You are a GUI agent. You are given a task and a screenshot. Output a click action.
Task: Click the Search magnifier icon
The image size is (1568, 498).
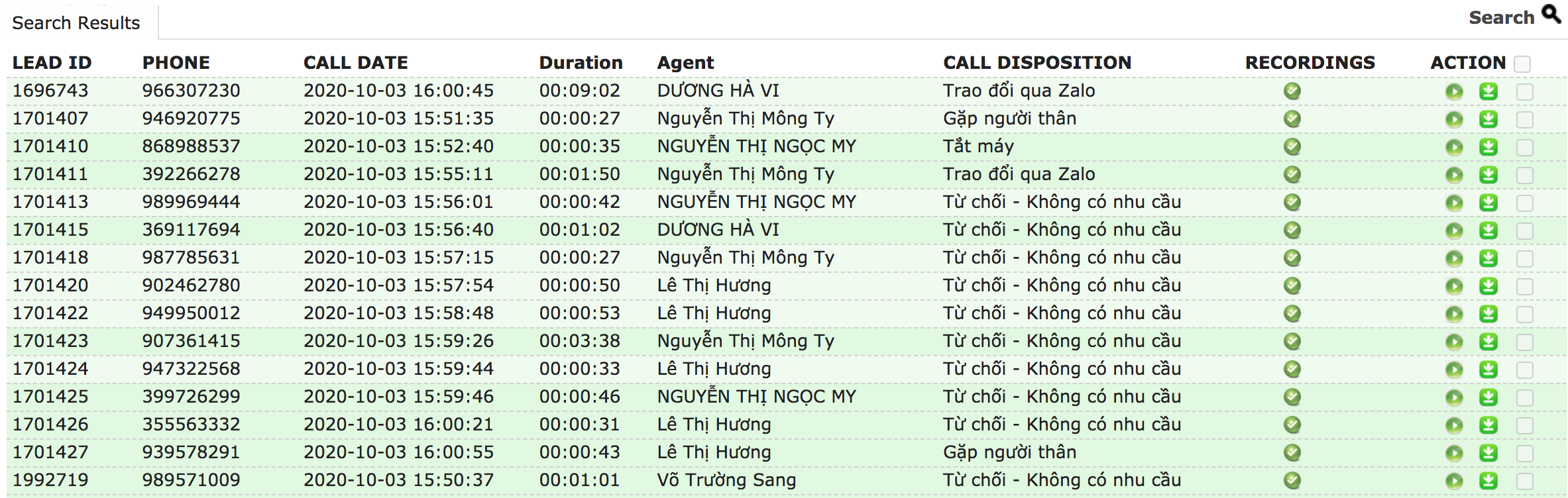coord(1551,13)
